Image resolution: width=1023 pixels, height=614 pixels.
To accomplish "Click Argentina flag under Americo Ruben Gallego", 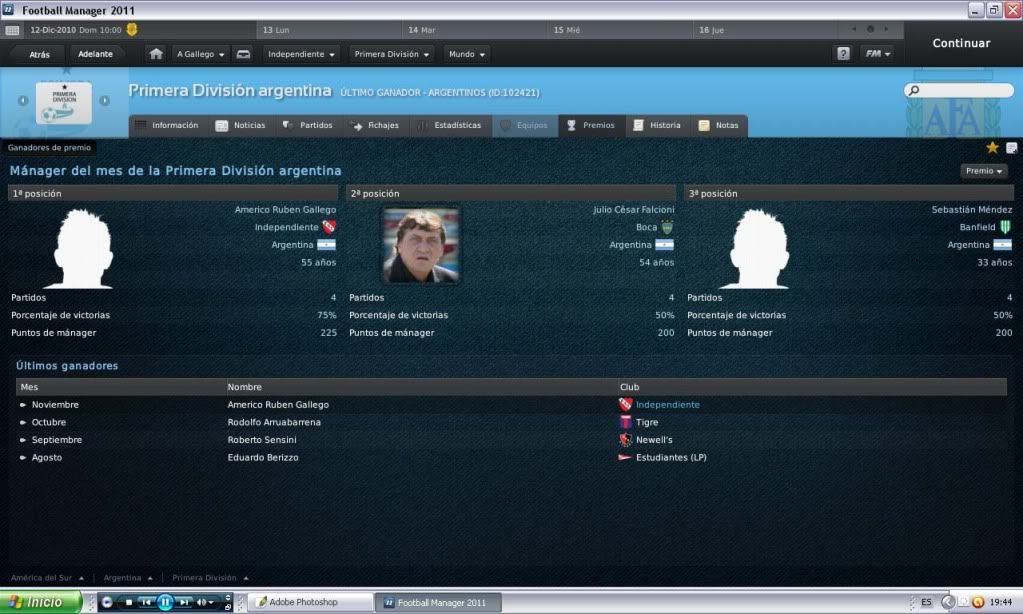I will tap(326, 245).
